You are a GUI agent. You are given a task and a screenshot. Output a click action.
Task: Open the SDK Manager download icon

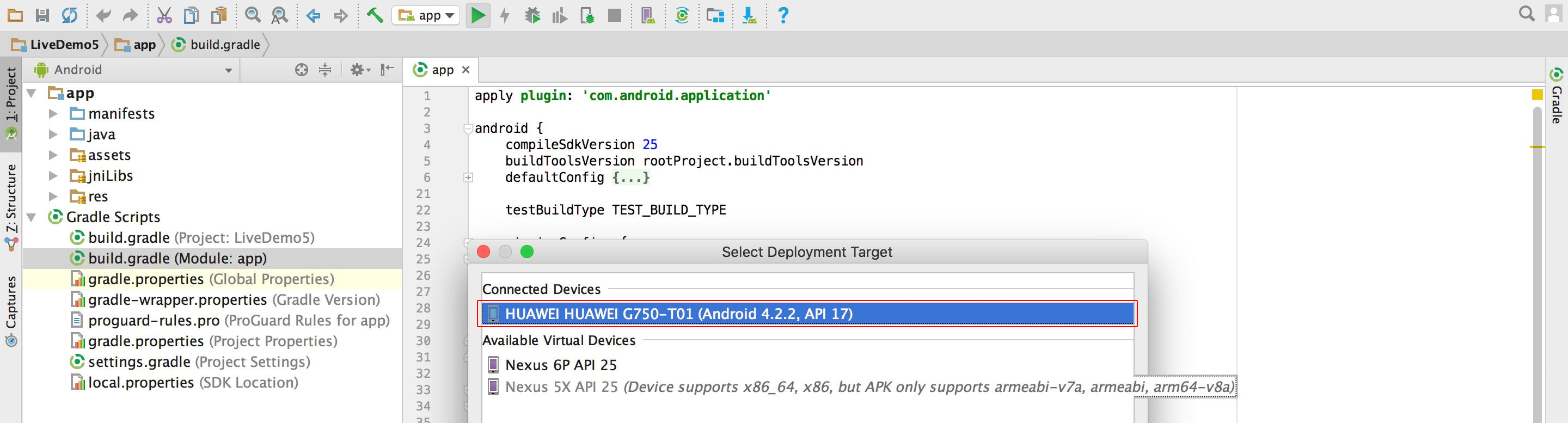[x=749, y=15]
